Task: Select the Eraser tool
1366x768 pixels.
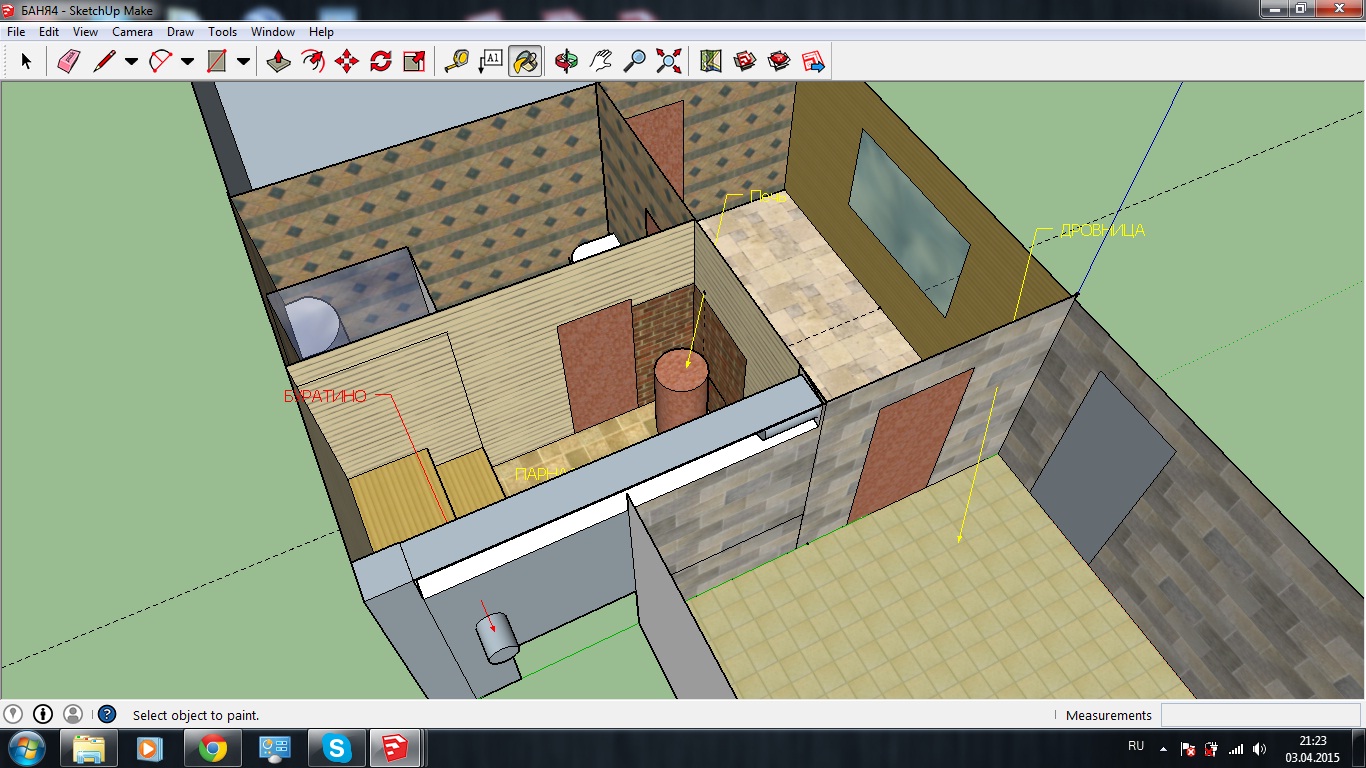Action: coord(68,62)
